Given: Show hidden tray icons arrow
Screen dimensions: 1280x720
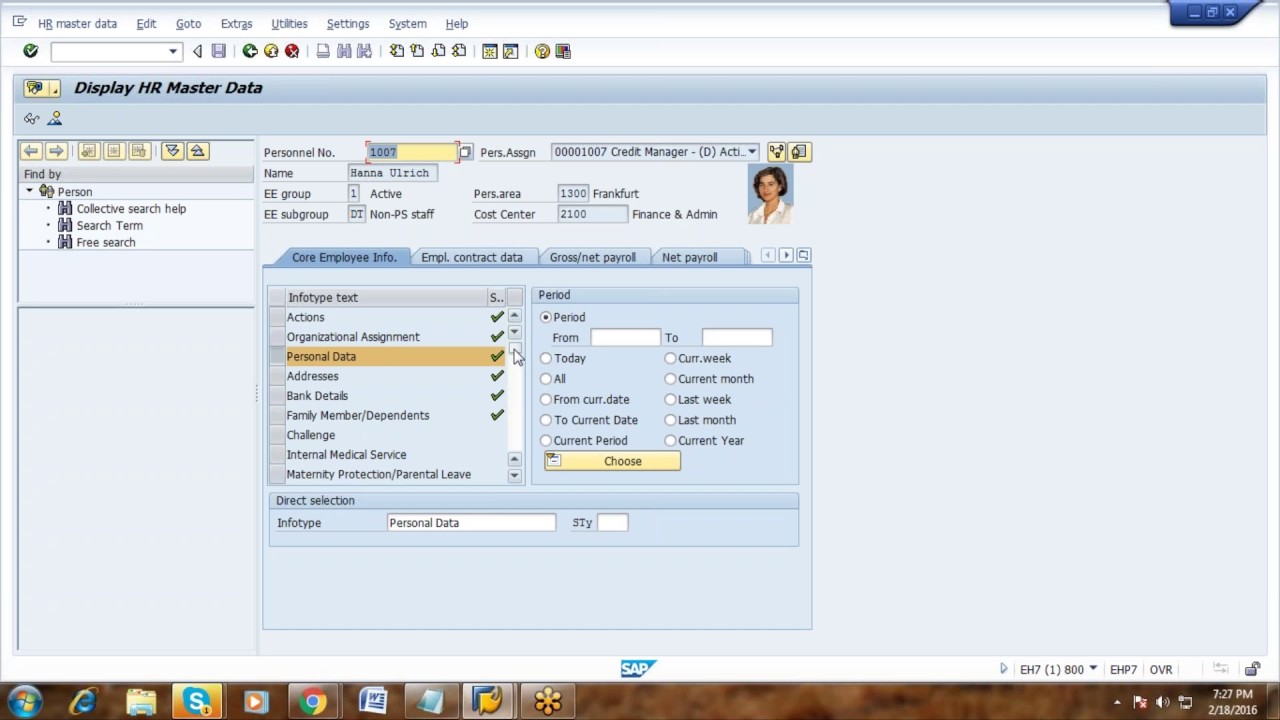Looking at the screenshot, I should (x=1117, y=702).
